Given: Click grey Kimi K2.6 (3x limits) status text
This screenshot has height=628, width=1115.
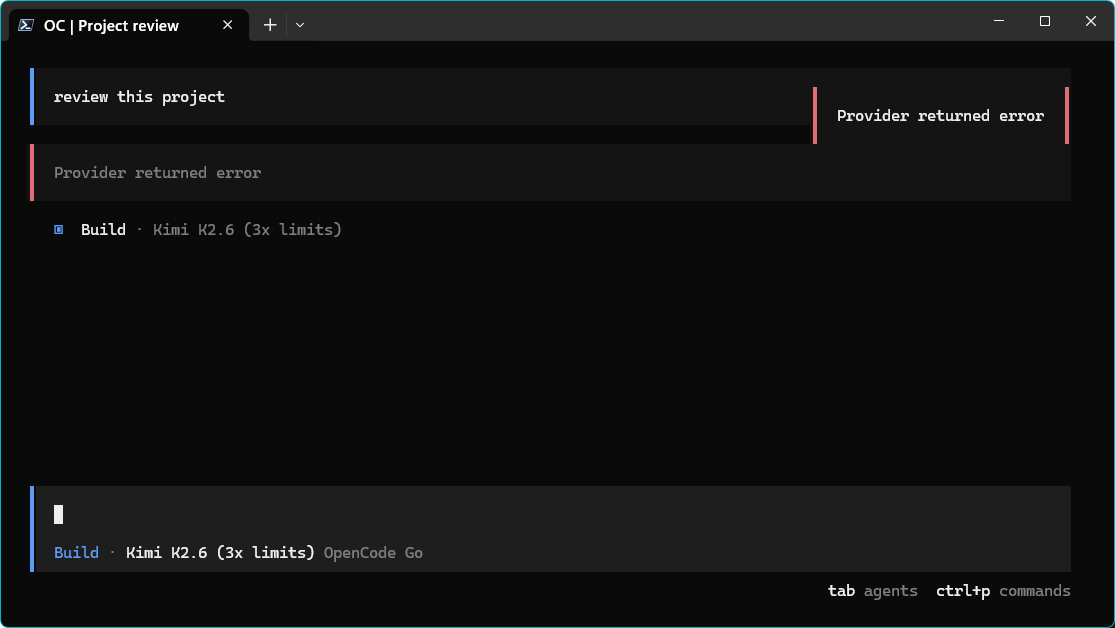Looking at the screenshot, I should click(x=247, y=230).
